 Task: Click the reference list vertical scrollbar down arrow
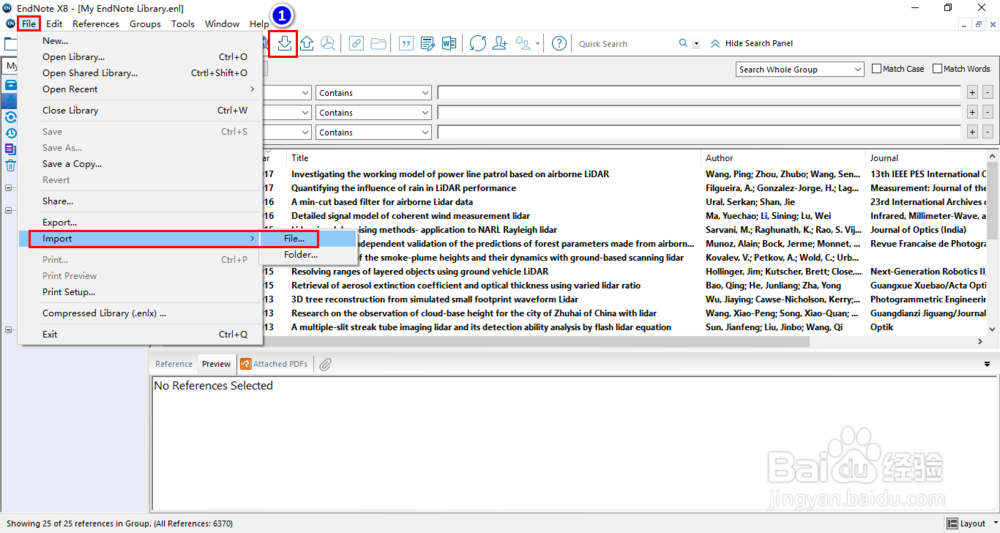pyautogui.click(x=992, y=330)
